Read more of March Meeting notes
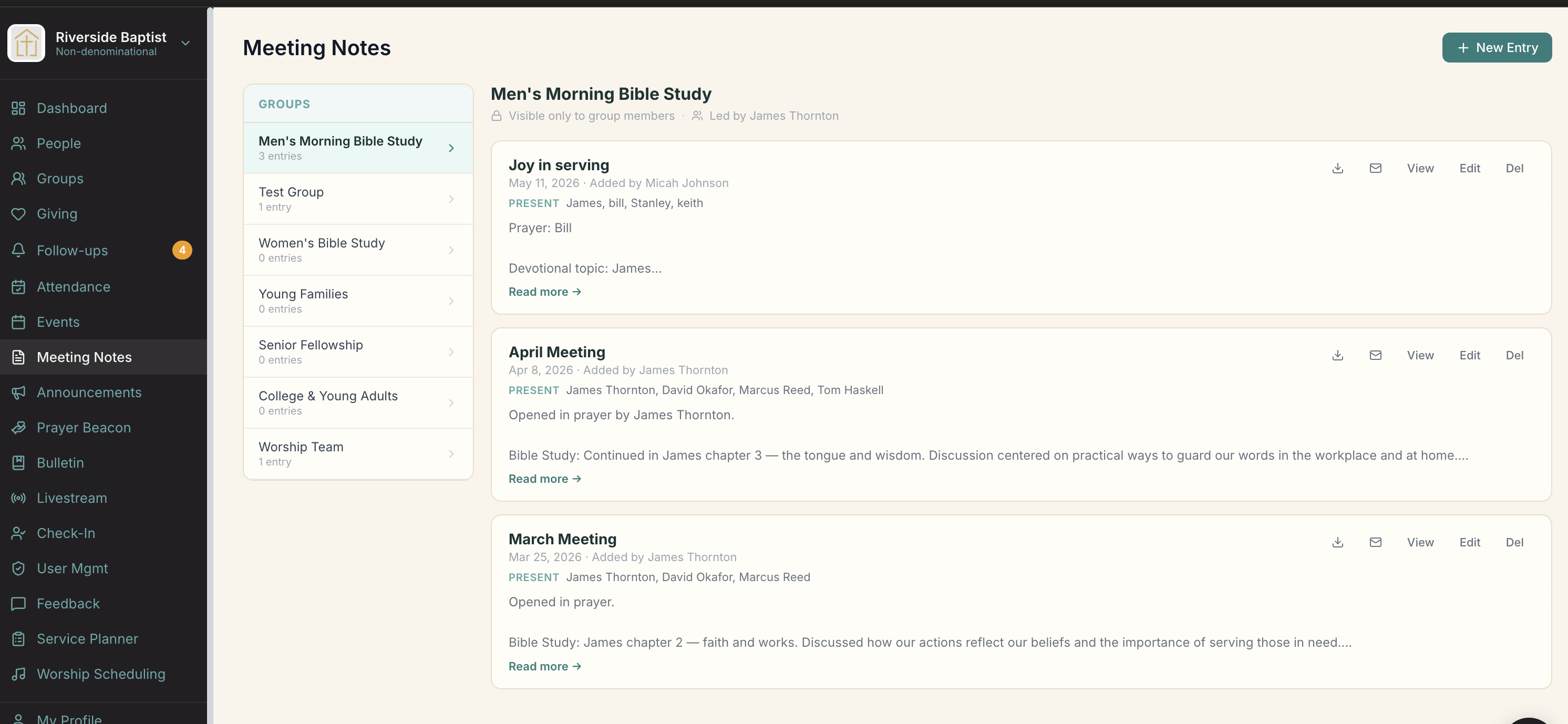 (545, 667)
